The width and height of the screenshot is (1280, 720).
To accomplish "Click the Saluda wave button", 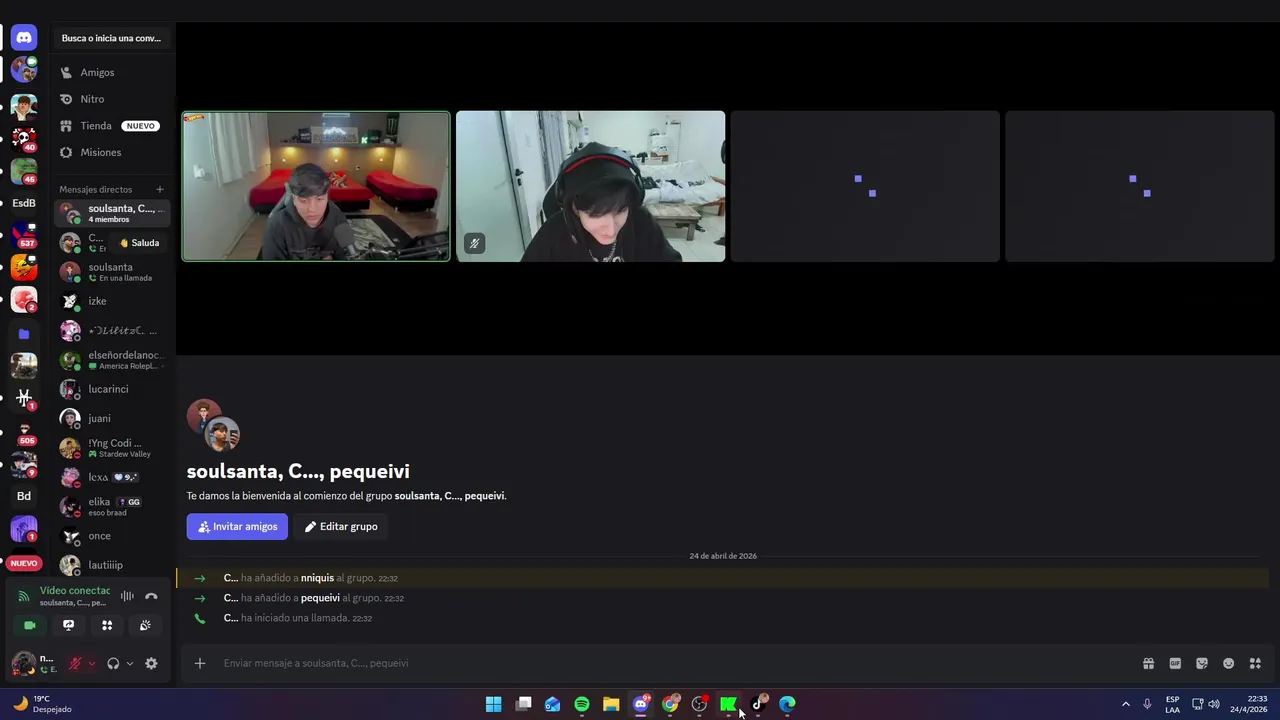I will 139,243.
